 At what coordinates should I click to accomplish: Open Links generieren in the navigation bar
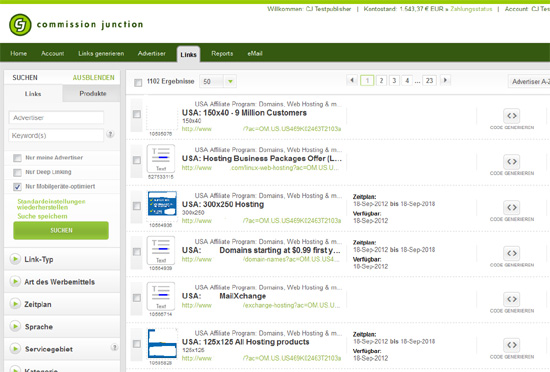101,53
